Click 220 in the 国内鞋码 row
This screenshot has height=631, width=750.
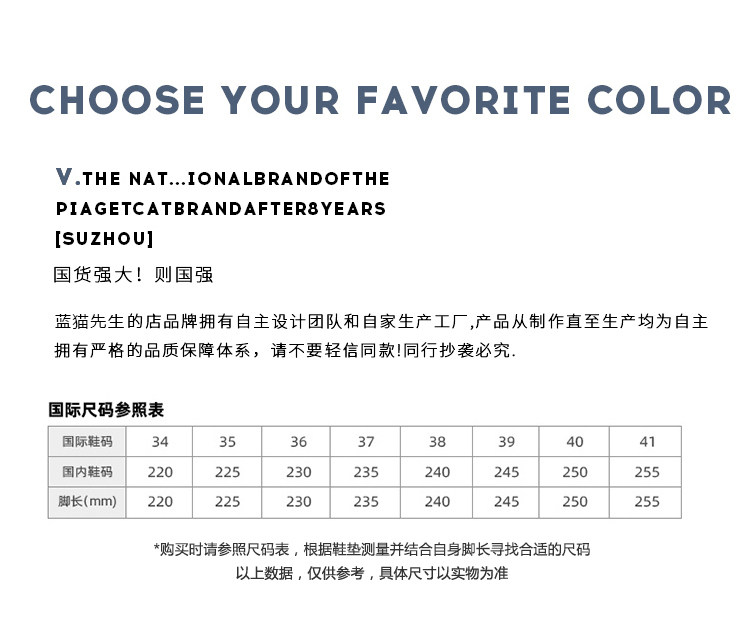coord(160,471)
